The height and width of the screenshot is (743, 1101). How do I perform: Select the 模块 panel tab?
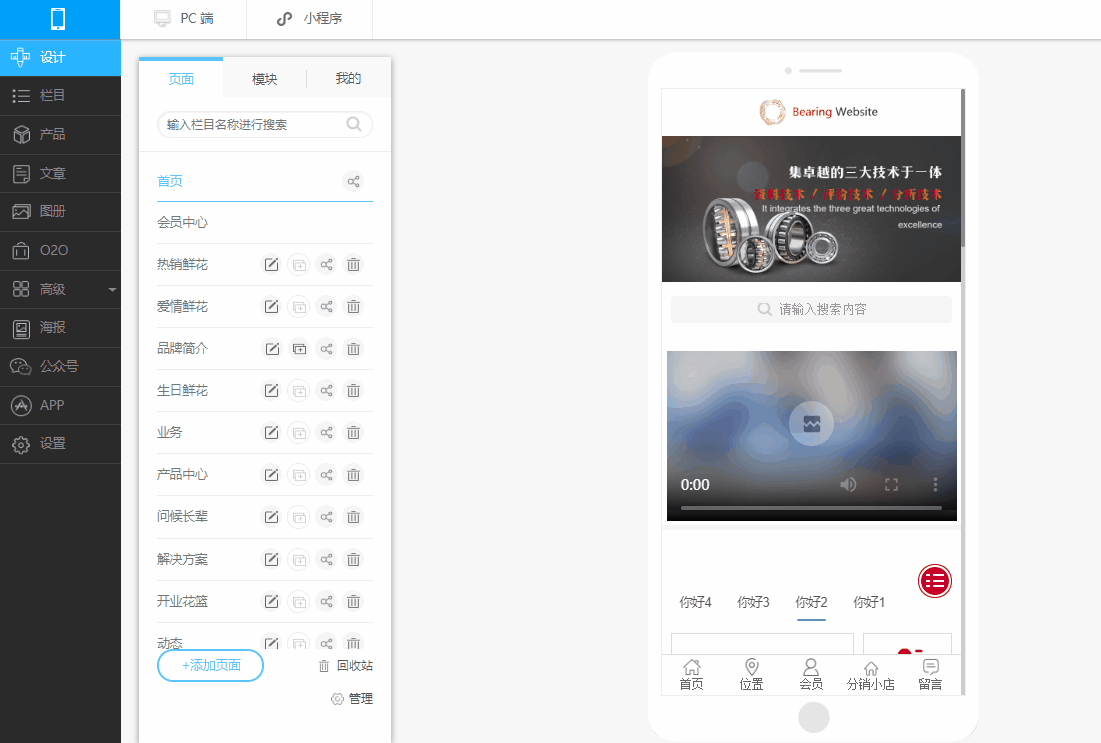(x=265, y=79)
